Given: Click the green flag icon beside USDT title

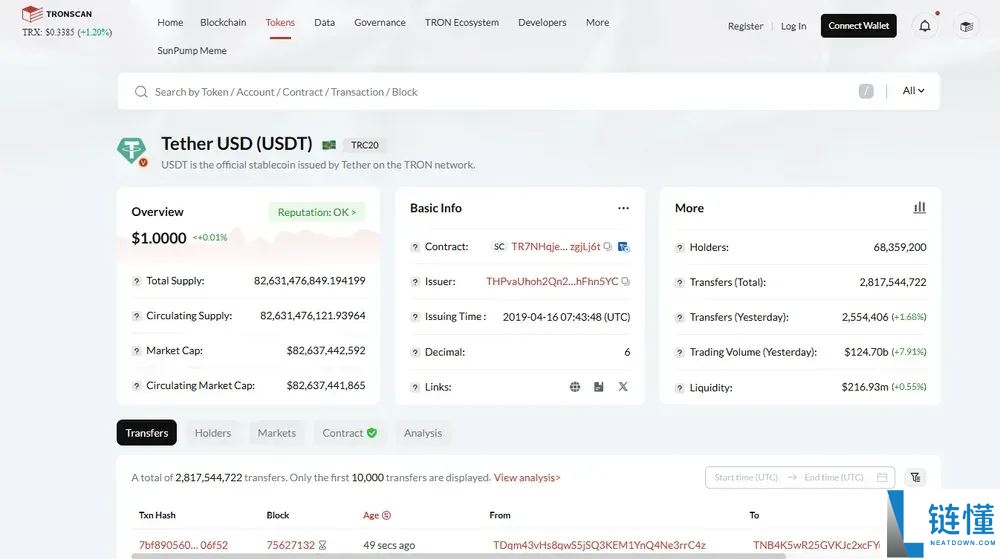Looking at the screenshot, I should pyautogui.click(x=329, y=145).
